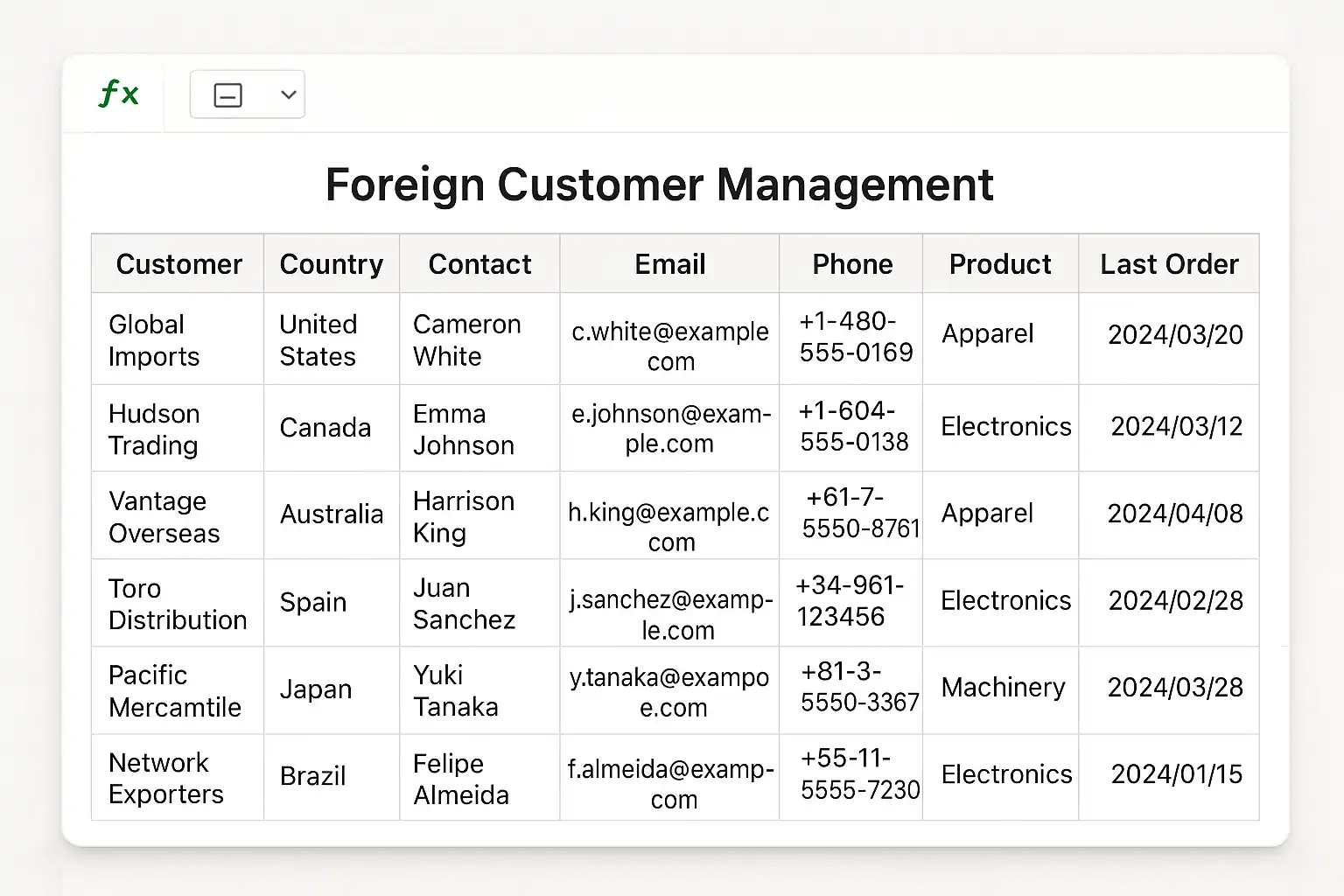Screen dimensions: 1344x896
Task: Click the Email column header
Action: coord(669,264)
